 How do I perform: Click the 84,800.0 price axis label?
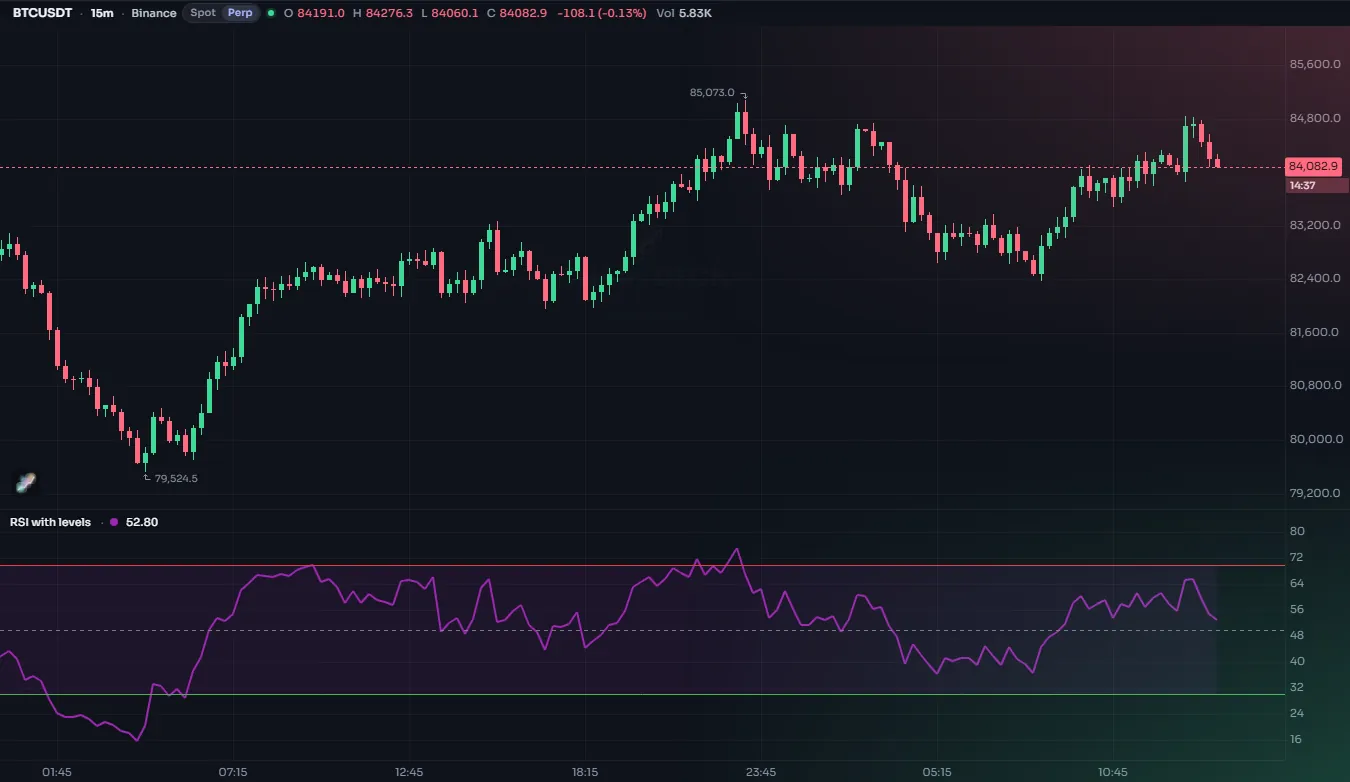(x=1315, y=118)
